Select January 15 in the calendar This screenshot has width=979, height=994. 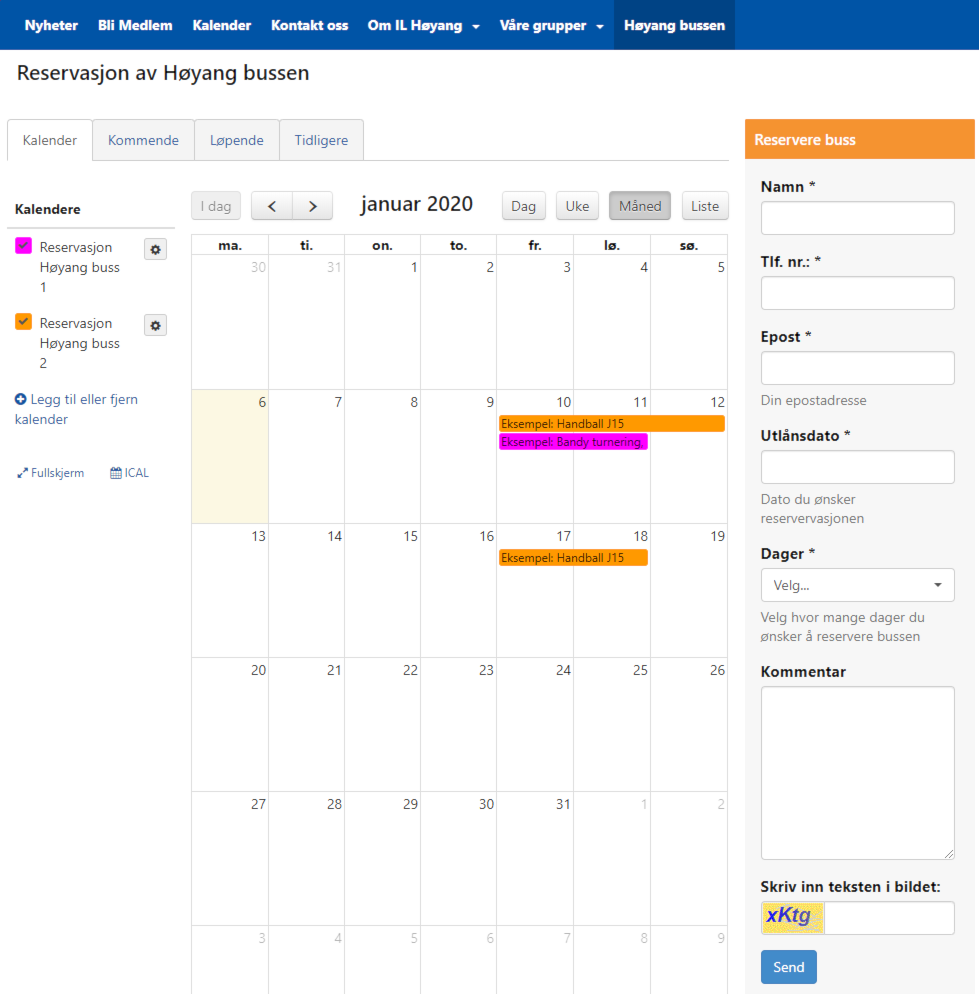(382, 590)
